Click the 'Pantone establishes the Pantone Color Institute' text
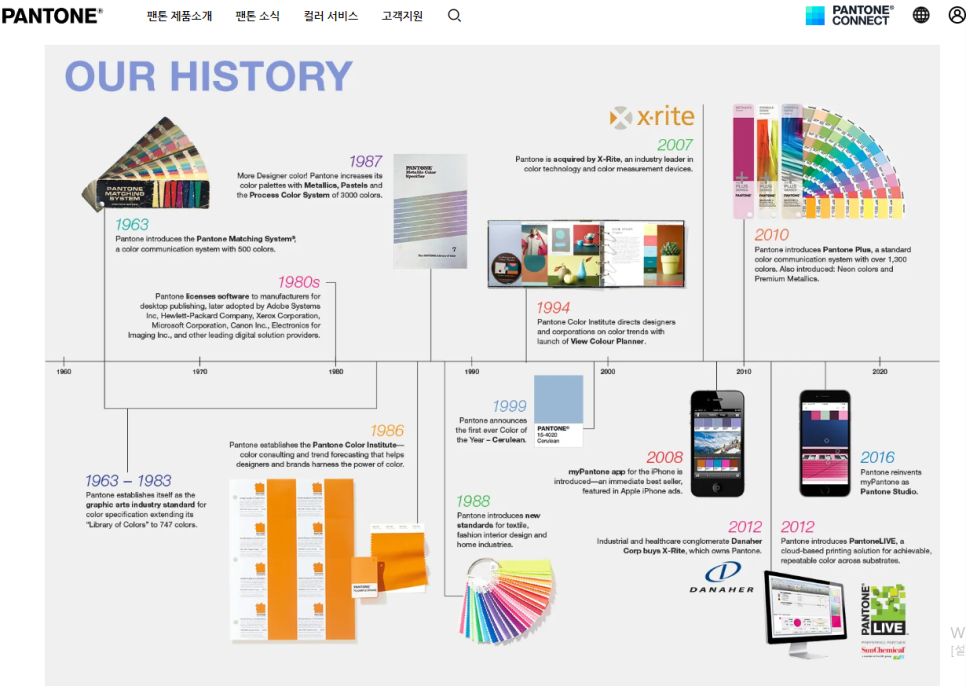 [x=317, y=454]
